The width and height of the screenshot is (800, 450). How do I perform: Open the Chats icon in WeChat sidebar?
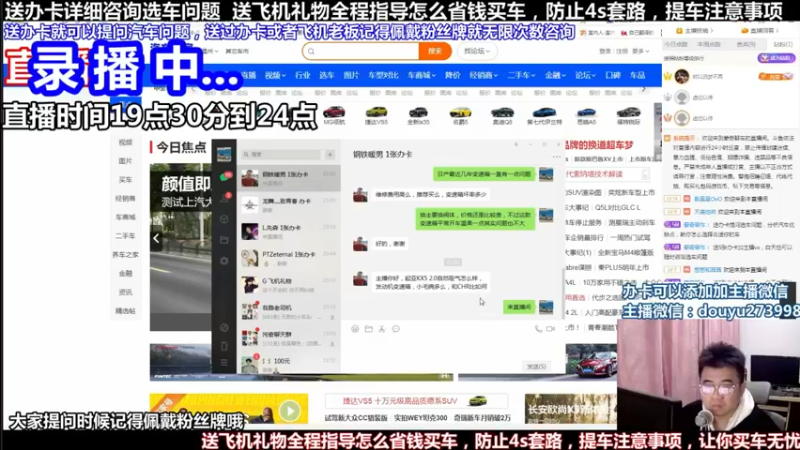click(x=224, y=177)
